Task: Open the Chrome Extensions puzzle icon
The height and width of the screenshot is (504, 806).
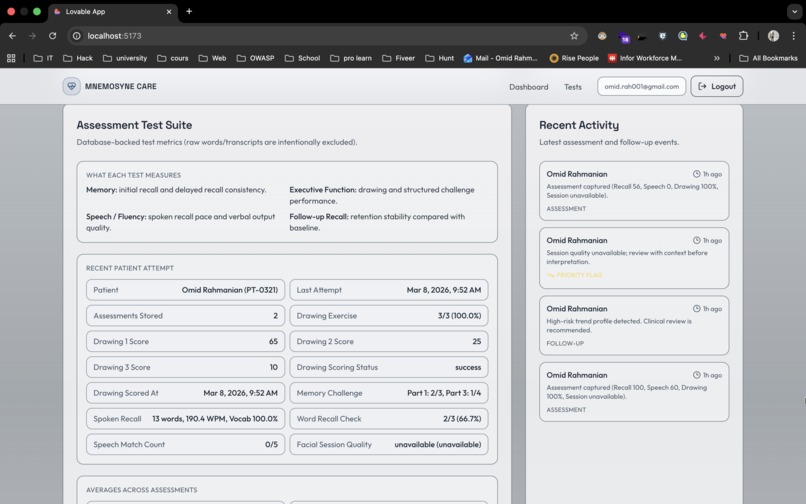Action: [743, 36]
